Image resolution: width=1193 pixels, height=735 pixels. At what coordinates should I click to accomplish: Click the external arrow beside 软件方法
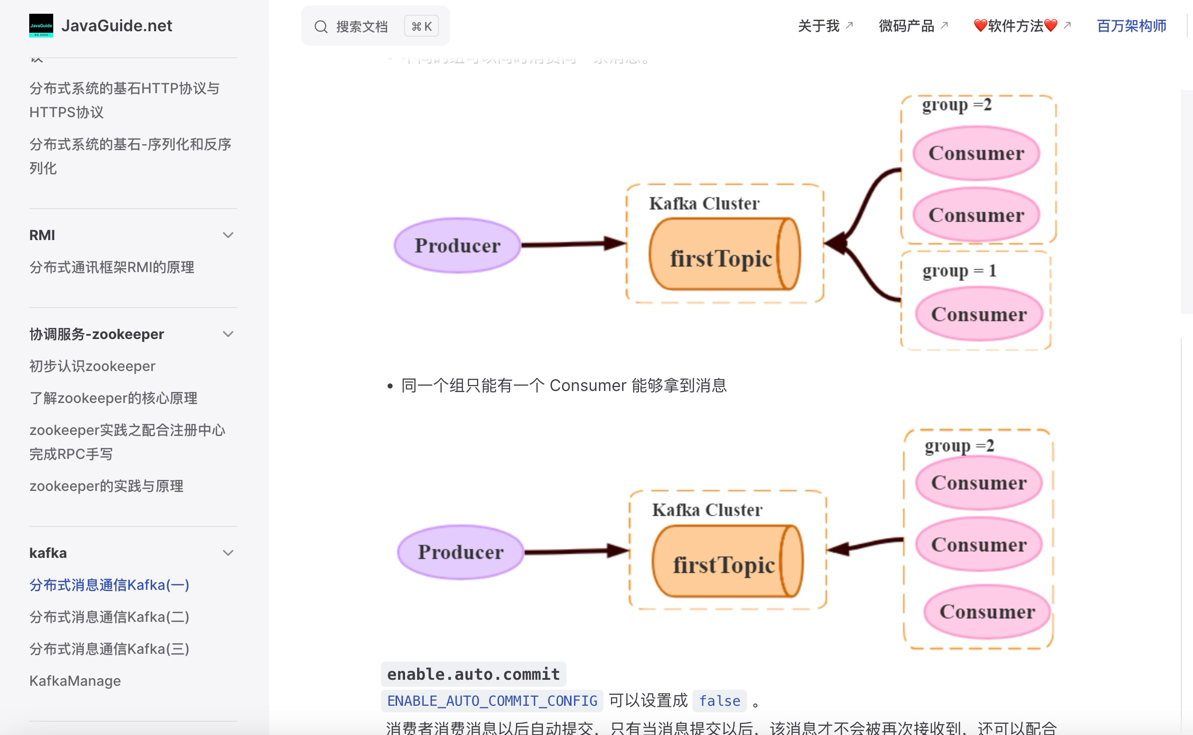tap(1067, 25)
